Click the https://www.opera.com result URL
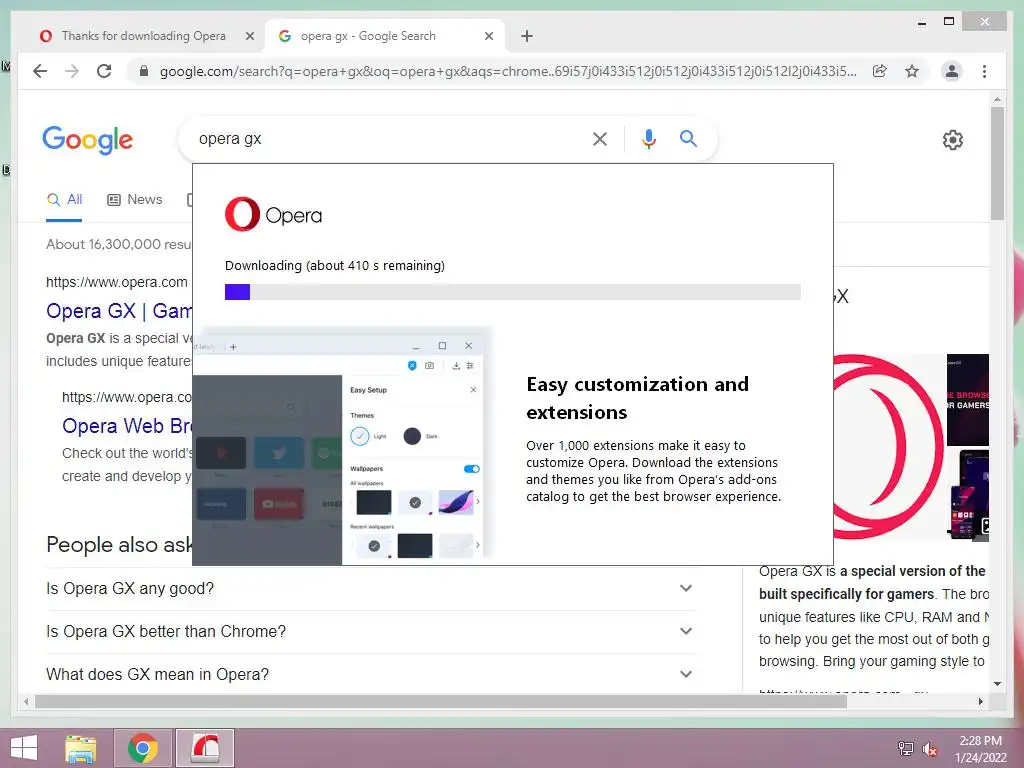Viewport: 1024px width, 768px height. tap(116, 282)
